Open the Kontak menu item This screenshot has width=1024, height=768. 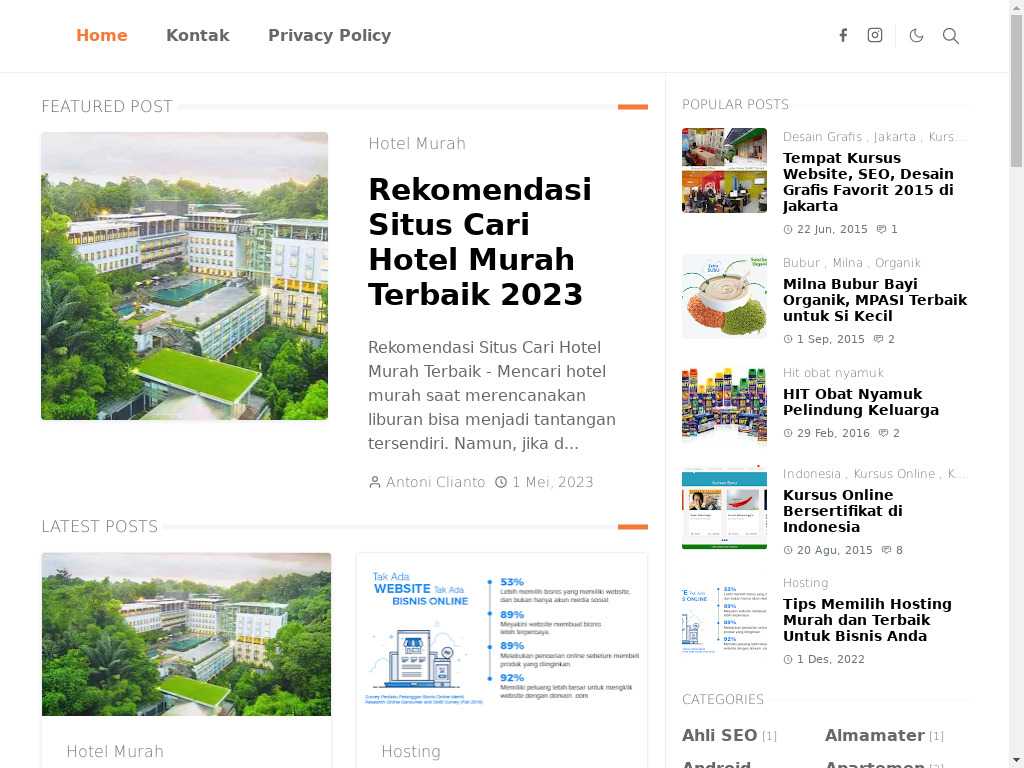(198, 35)
